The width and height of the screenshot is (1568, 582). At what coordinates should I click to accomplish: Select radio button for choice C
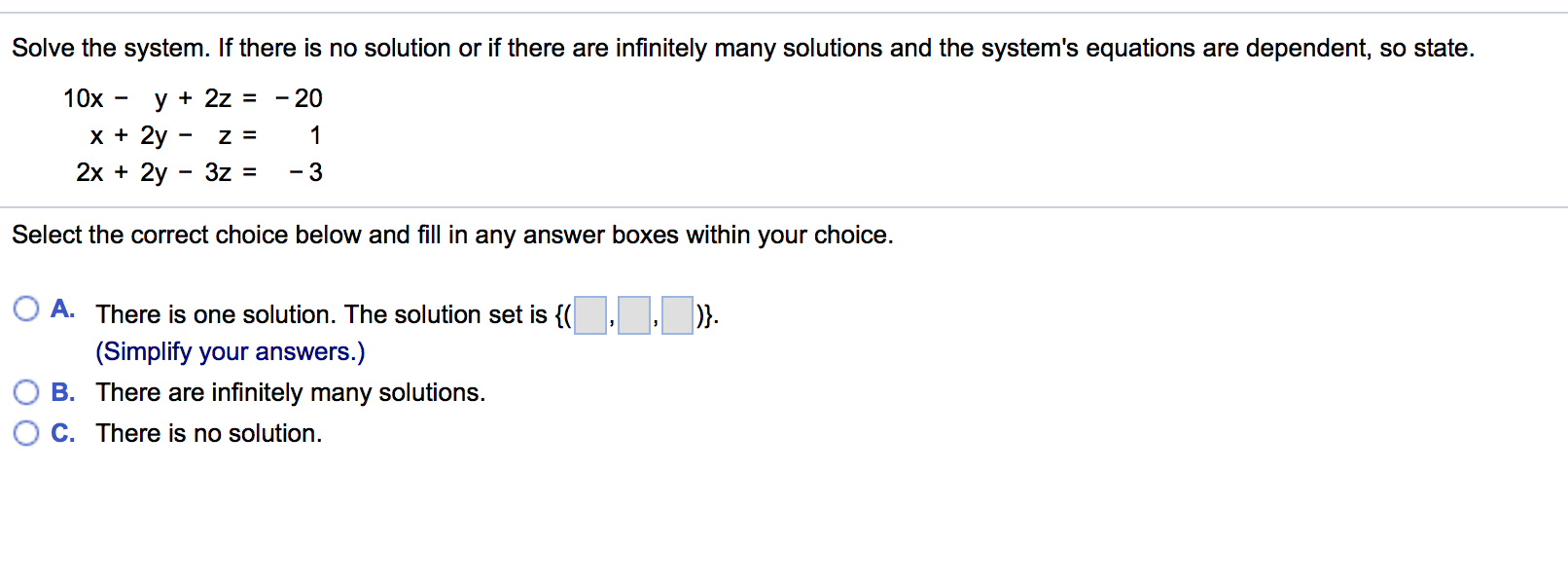point(26,431)
